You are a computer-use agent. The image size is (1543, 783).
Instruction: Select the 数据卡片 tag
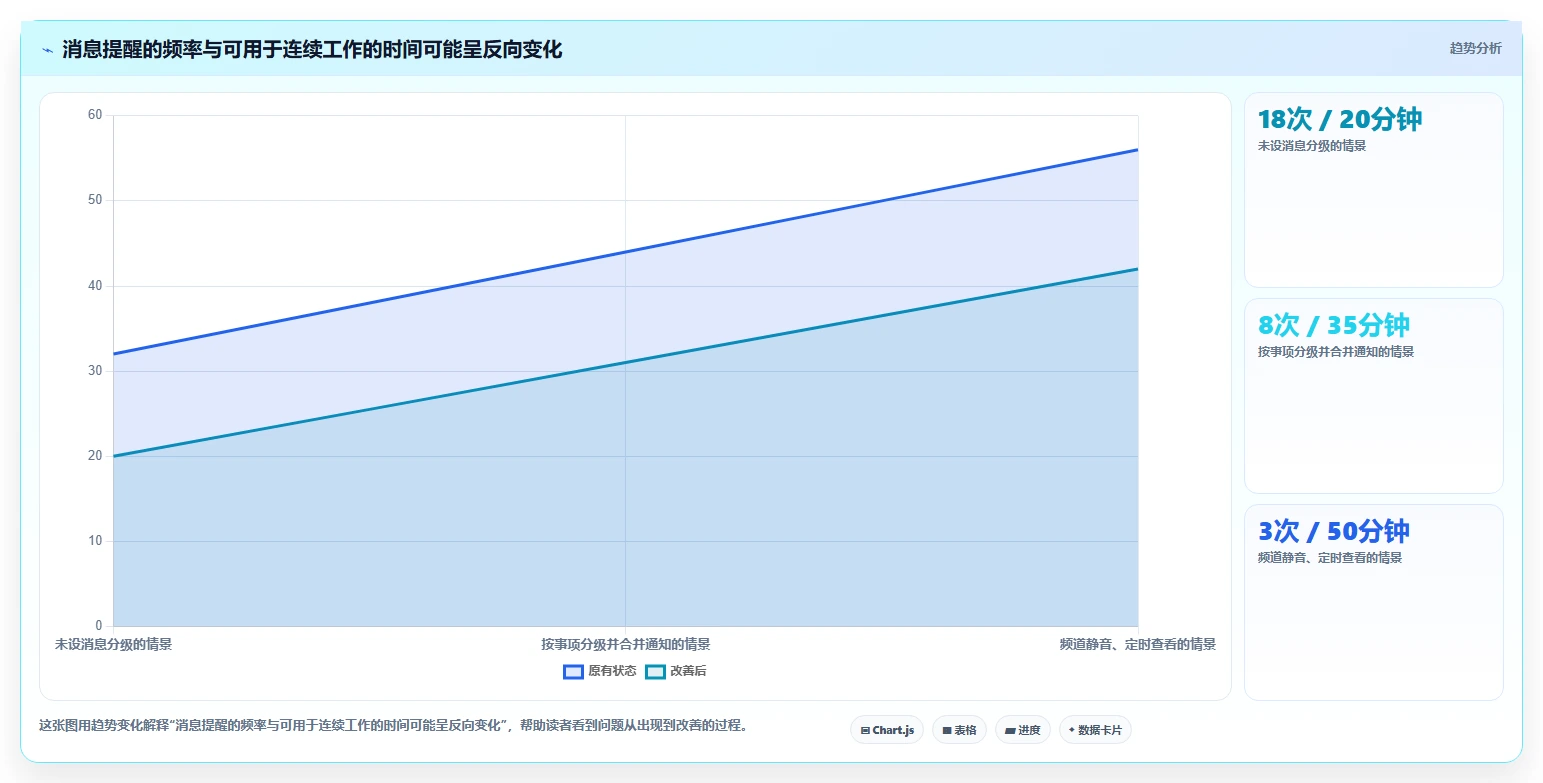pos(1095,730)
